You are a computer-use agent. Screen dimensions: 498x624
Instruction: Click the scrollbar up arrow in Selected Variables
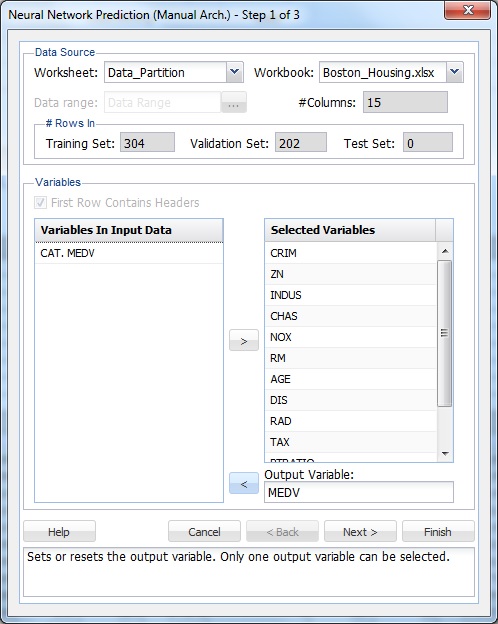[x=445, y=251]
